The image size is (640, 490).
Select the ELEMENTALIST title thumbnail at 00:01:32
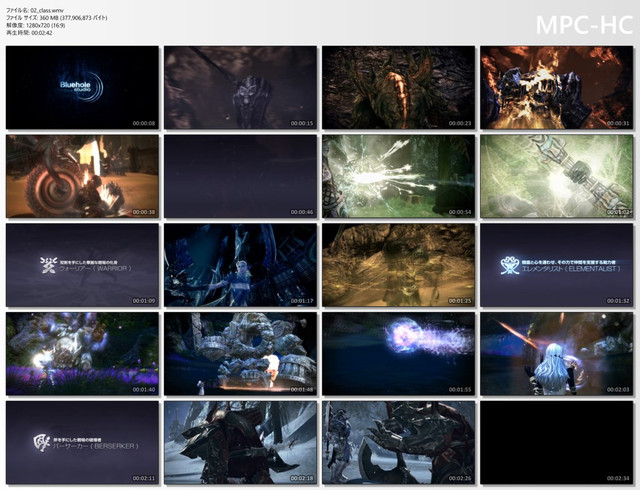click(x=557, y=265)
